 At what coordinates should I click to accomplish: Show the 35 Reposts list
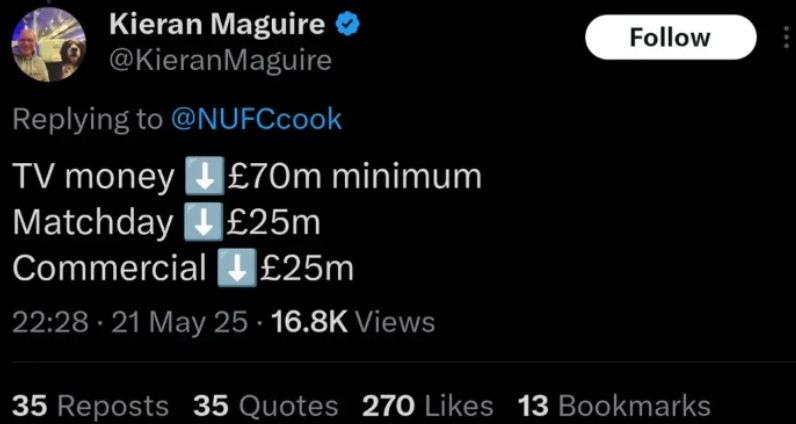[x=91, y=406]
